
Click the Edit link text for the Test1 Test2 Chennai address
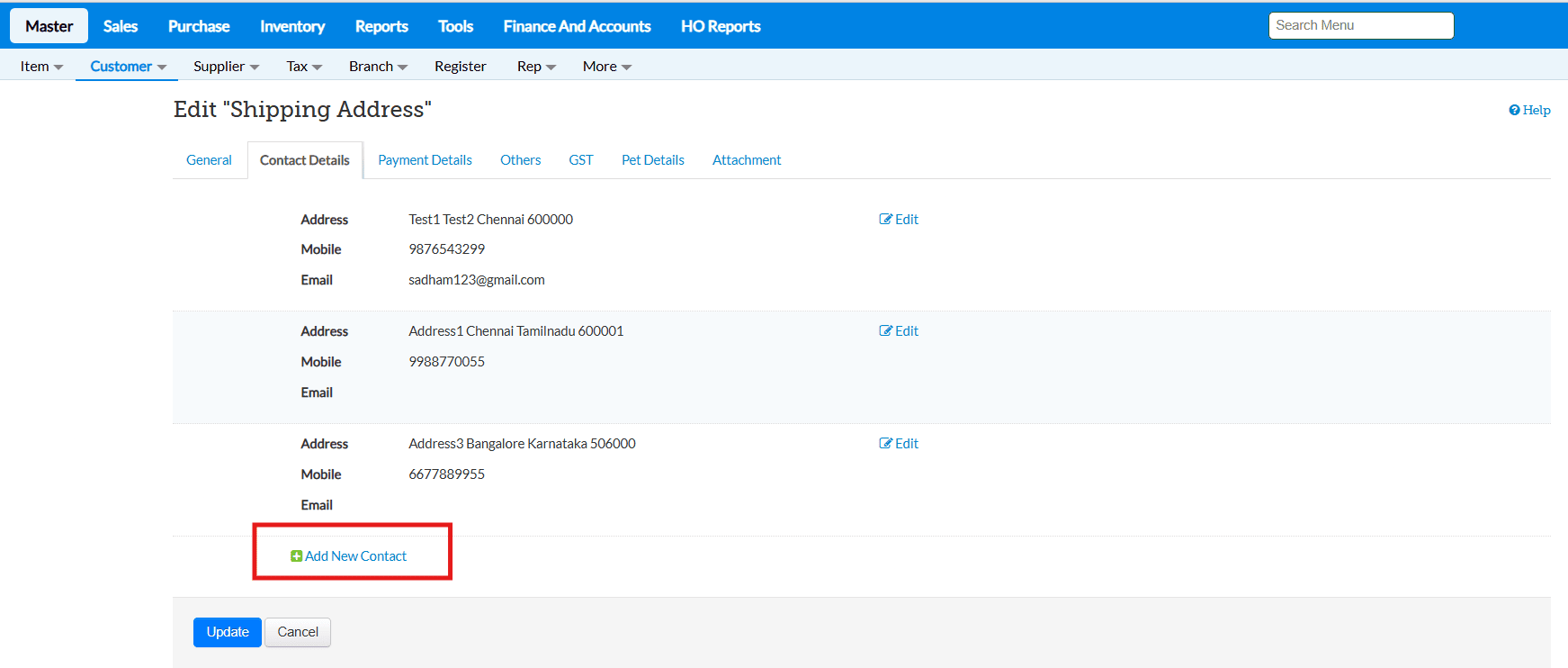907,219
